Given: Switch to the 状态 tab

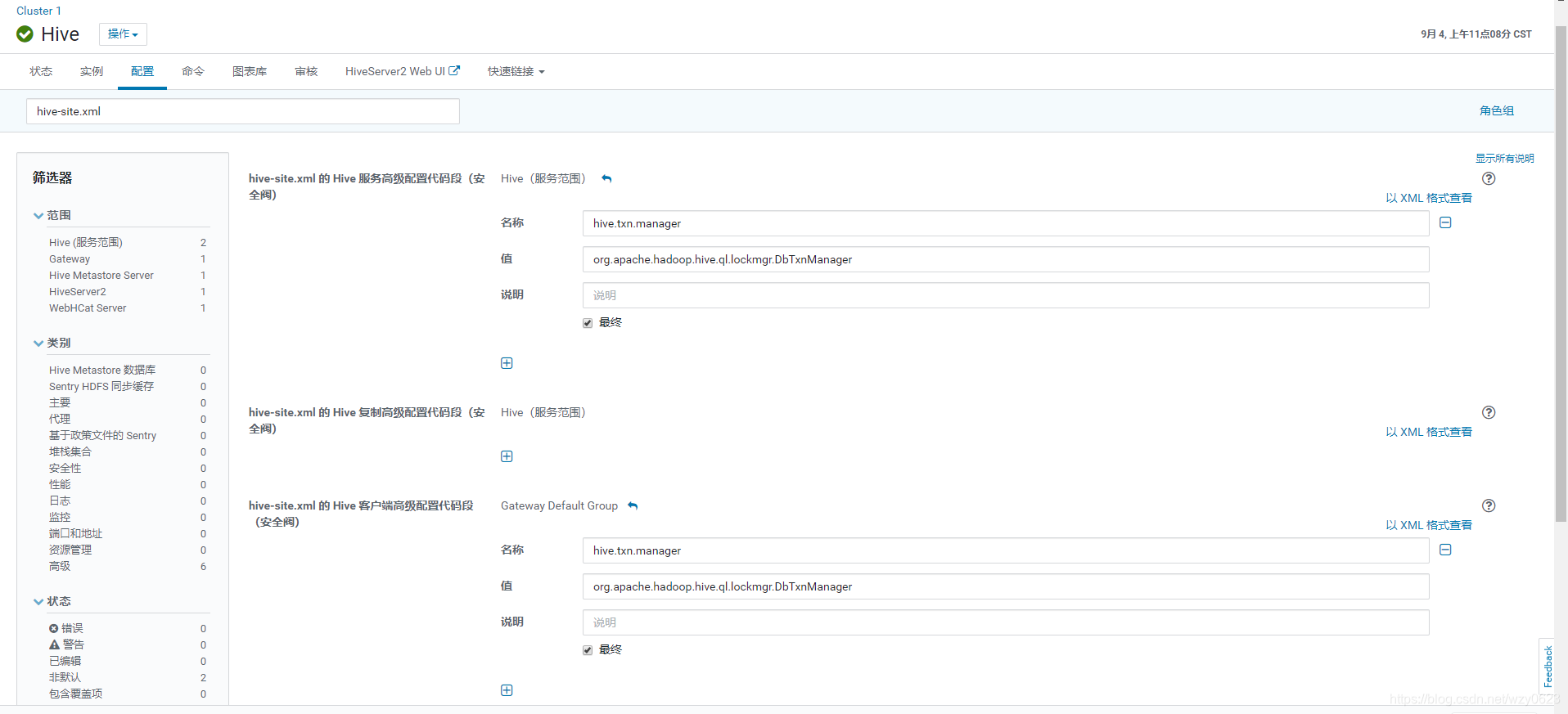Looking at the screenshot, I should pos(41,71).
